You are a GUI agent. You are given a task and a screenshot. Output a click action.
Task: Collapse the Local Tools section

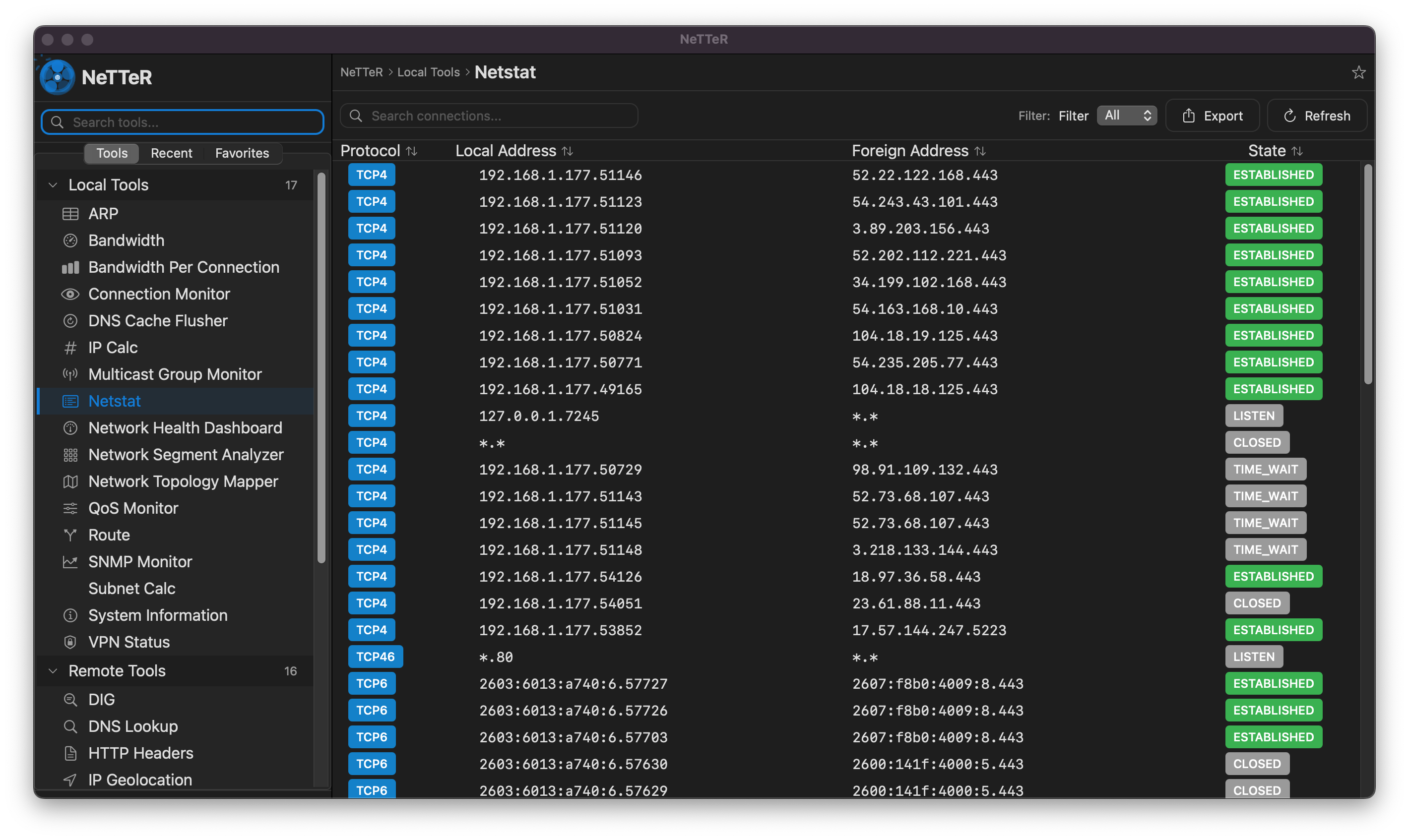pos(53,185)
